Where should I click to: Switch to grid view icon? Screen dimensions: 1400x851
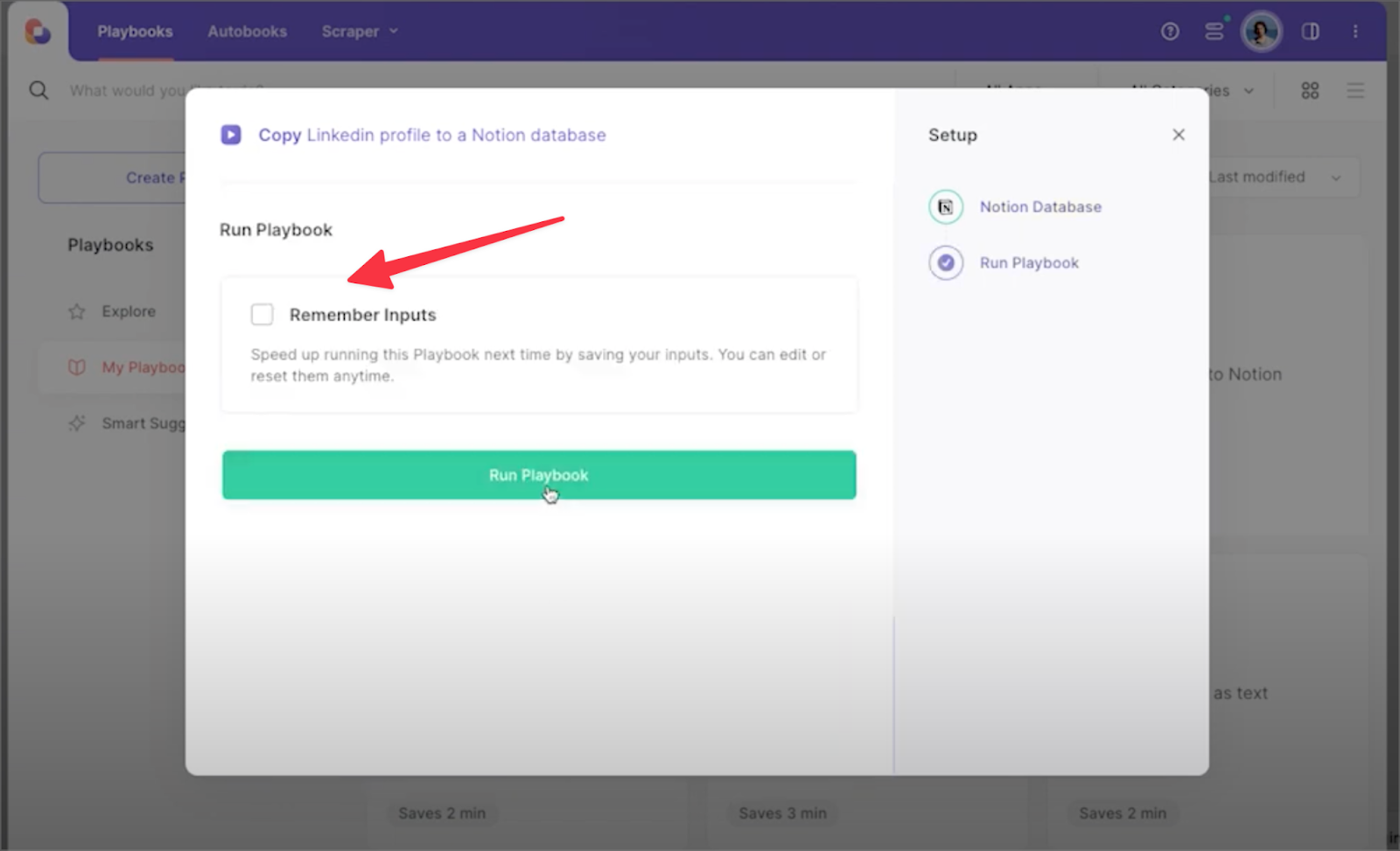(x=1310, y=90)
